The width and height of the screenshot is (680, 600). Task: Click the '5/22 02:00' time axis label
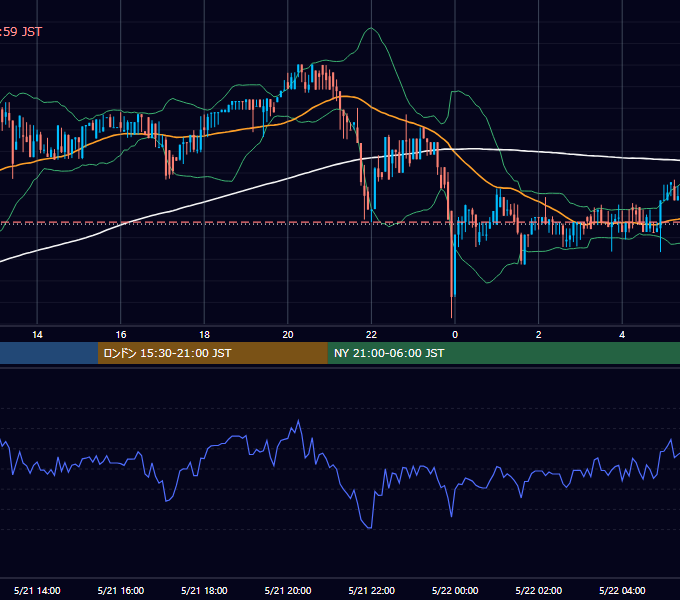click(x=539, y=590)
